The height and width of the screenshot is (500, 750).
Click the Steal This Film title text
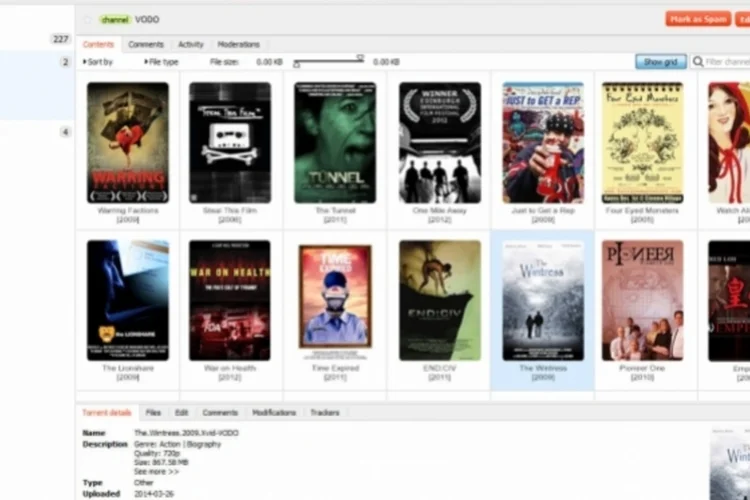230,211
